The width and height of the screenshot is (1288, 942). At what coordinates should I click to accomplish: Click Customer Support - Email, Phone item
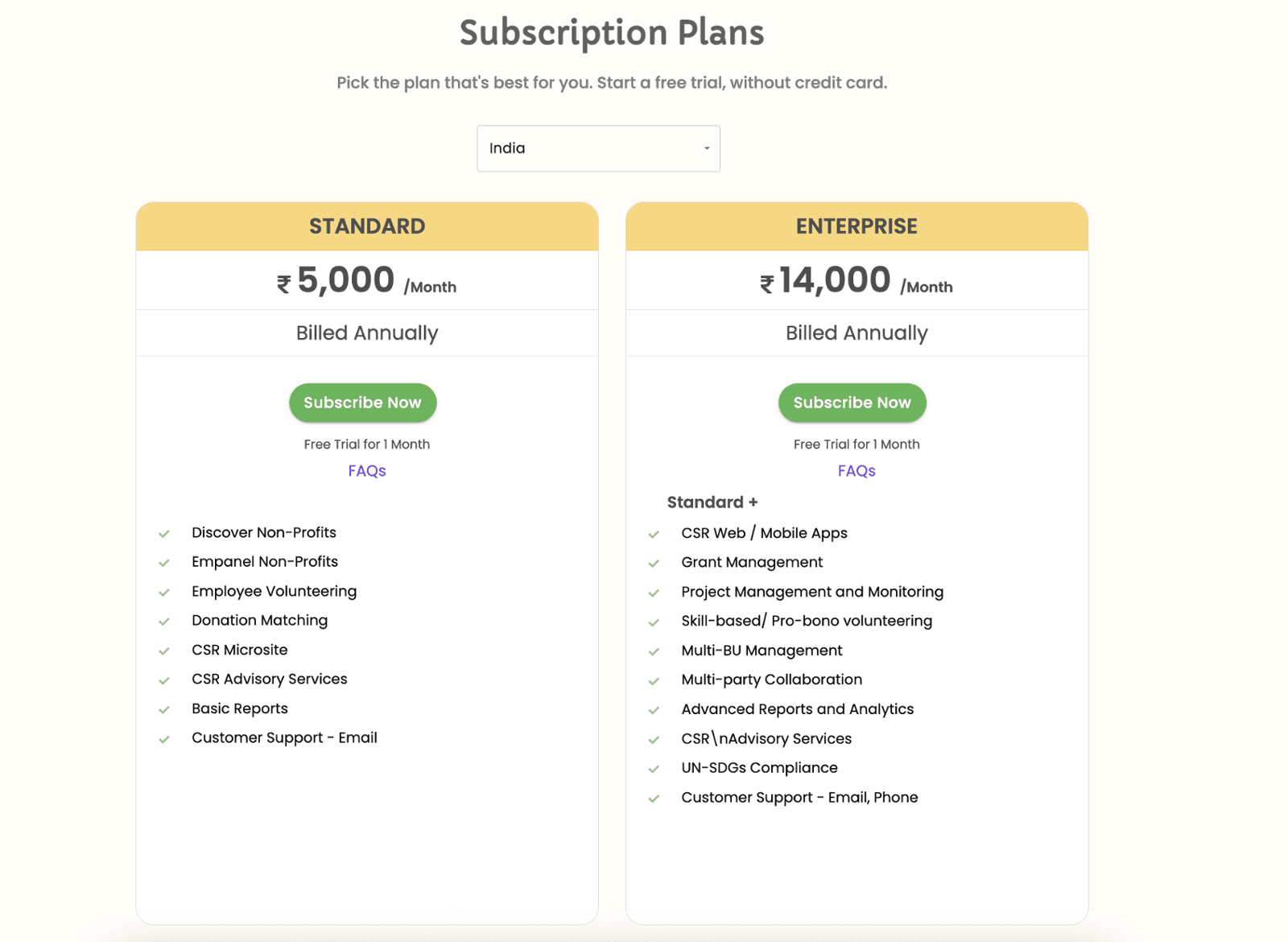coord(799,797)
